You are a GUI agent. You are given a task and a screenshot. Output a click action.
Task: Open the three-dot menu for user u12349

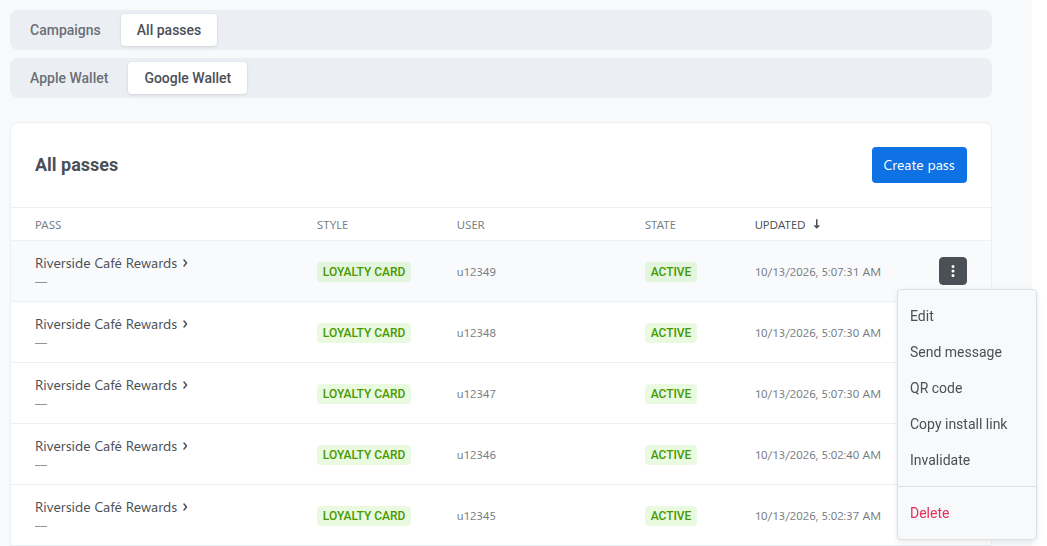pyautogui.click(x=952, y=271)
